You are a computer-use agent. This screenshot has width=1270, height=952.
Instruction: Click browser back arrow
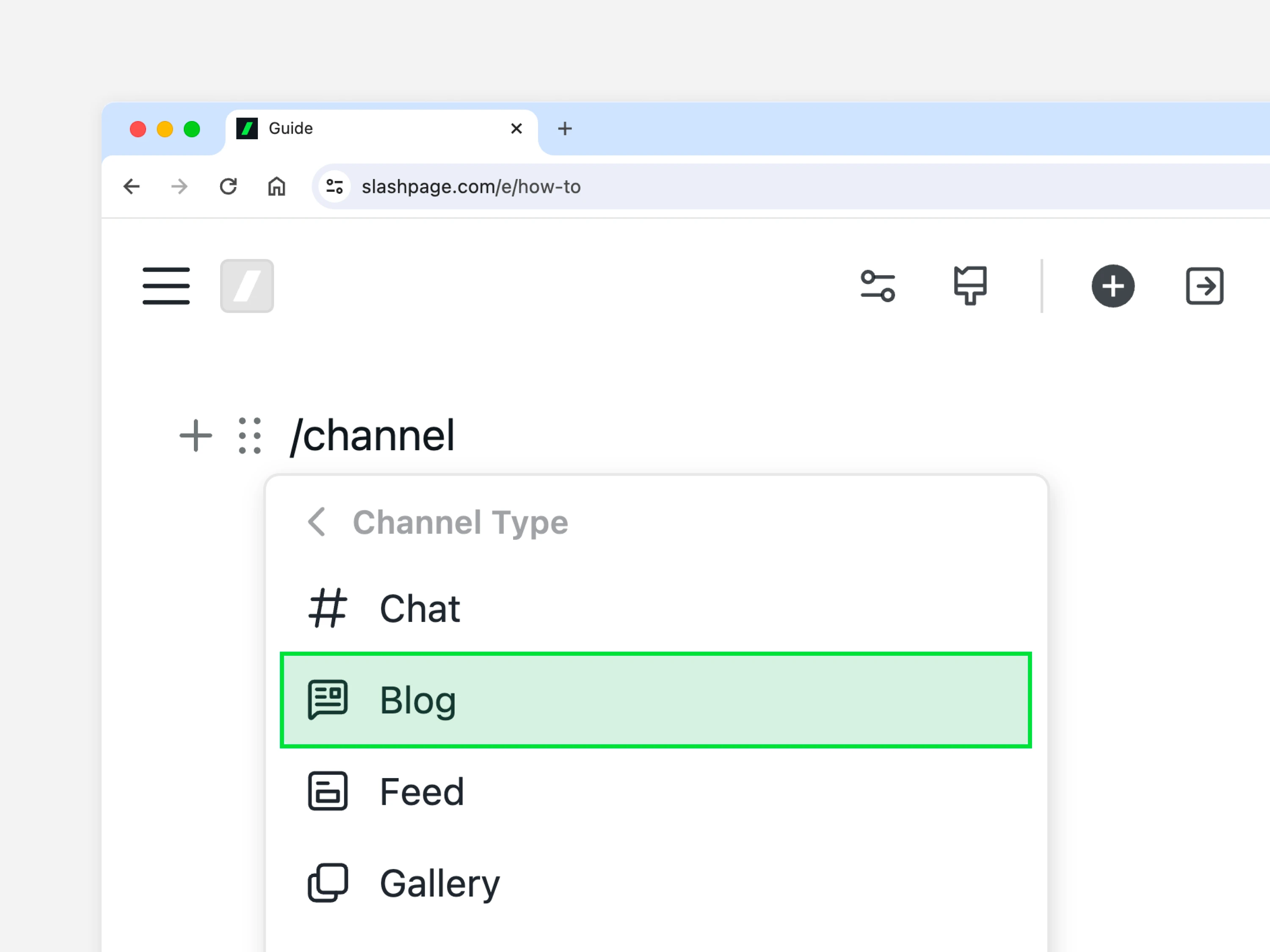(x=132, y=187)
